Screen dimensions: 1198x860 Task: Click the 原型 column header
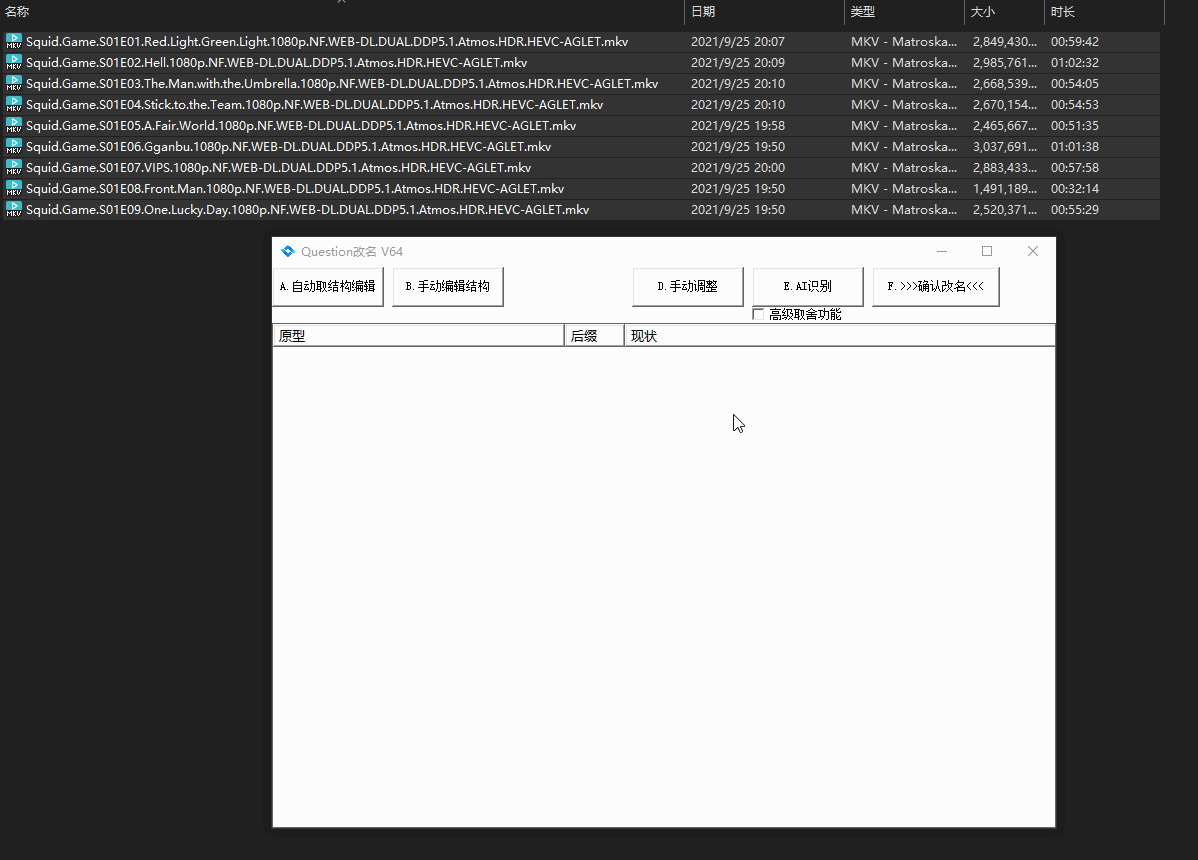click(419, 335)
